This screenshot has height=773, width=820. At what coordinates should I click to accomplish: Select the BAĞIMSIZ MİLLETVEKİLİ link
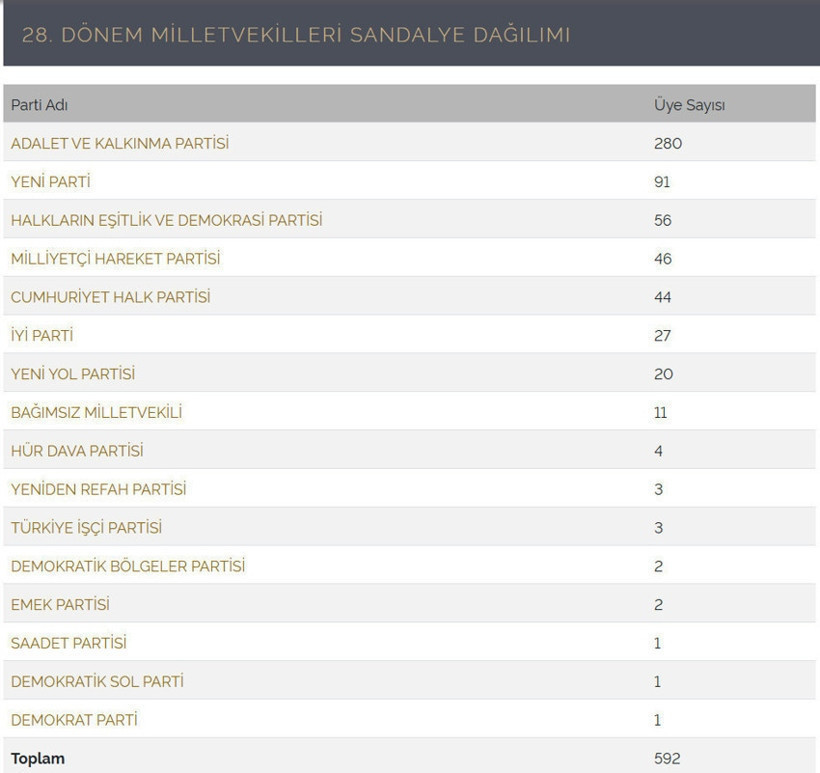[x=96, y=413]
